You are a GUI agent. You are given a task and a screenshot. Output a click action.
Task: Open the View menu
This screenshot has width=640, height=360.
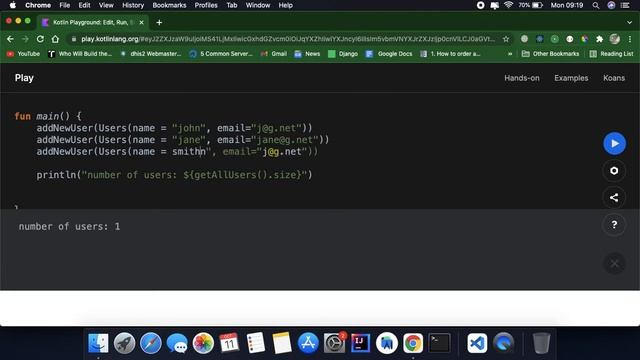pos(106,5)
